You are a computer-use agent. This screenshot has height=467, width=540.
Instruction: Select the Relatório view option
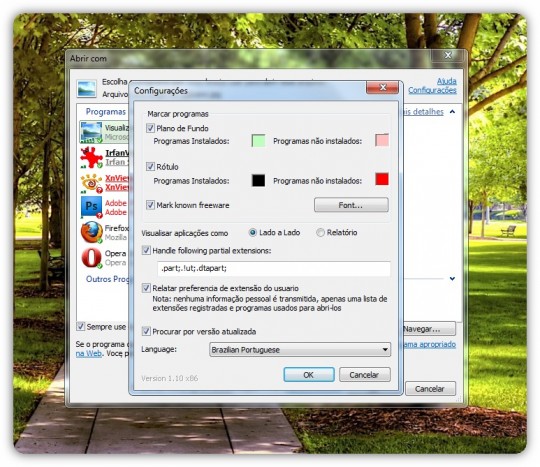point(320,232)
